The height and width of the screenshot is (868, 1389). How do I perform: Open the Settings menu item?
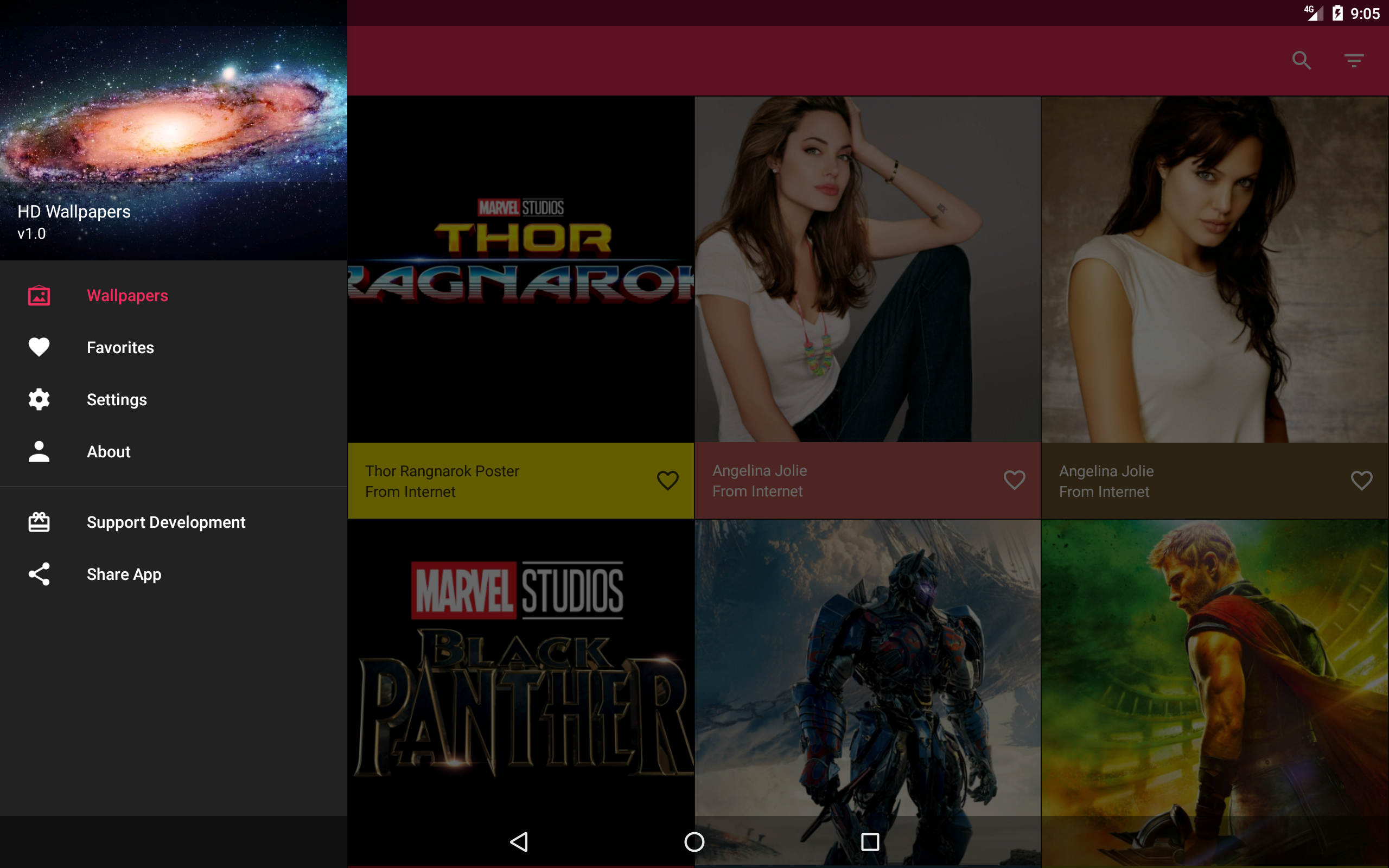pos(173,400)
